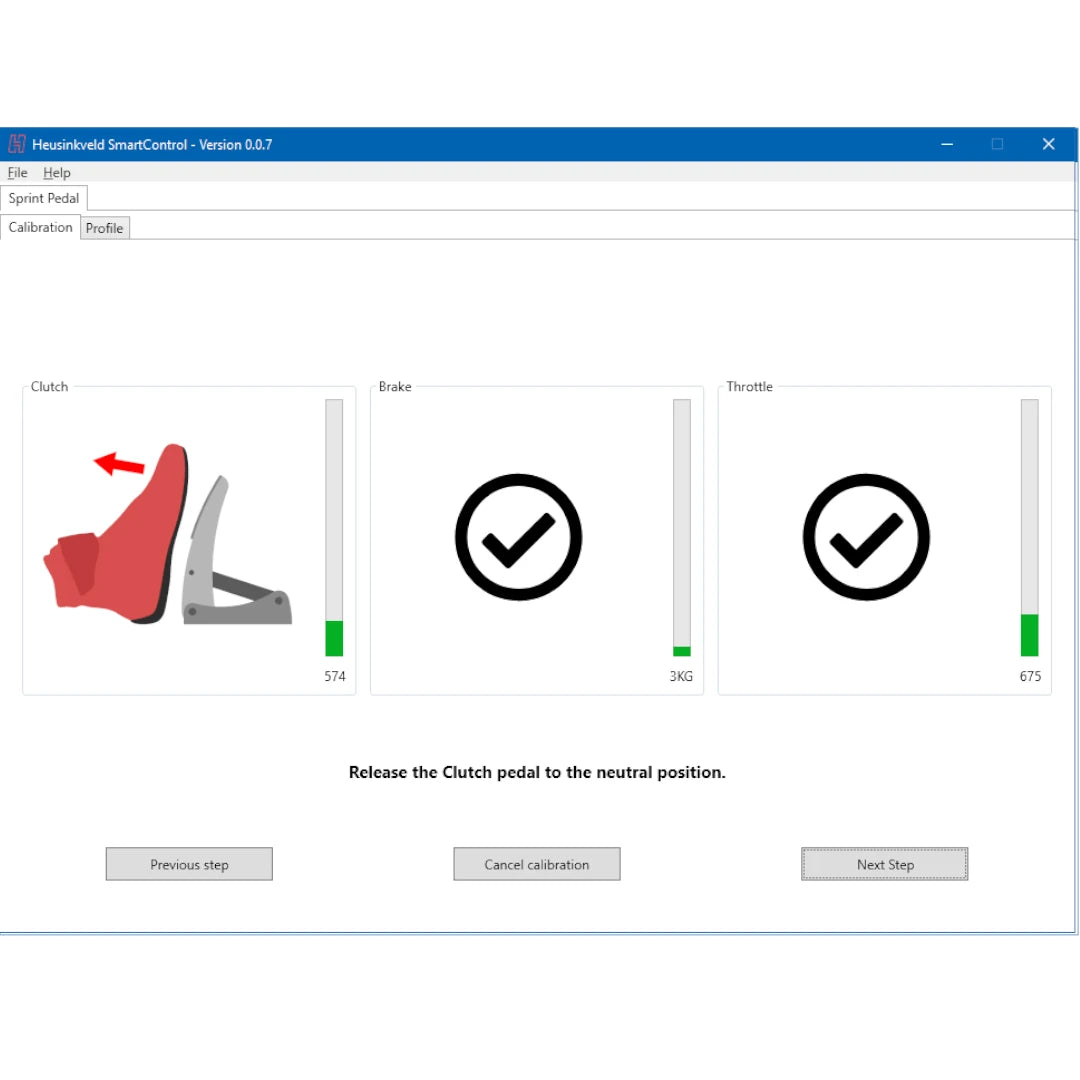Click the Clutch level bar
Screen dimensions: 1080x1080
click(x=334, y=528)
